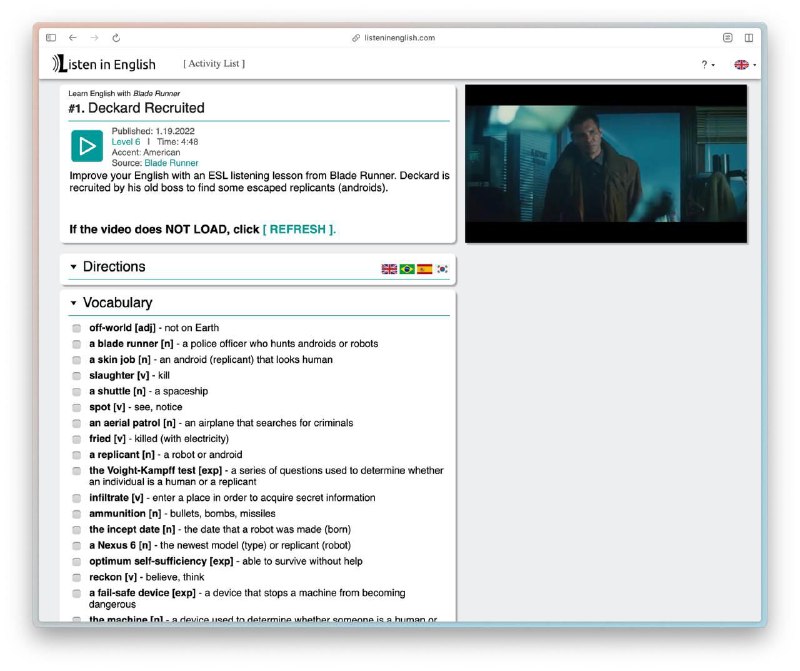Select the Brazilian flag for Portuguese directions
This screenshot has width=800, height=671.
(x=407, y=269)
